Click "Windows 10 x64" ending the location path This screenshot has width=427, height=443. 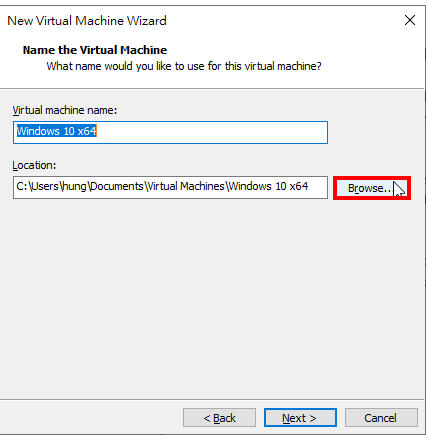tap(268, 186)
